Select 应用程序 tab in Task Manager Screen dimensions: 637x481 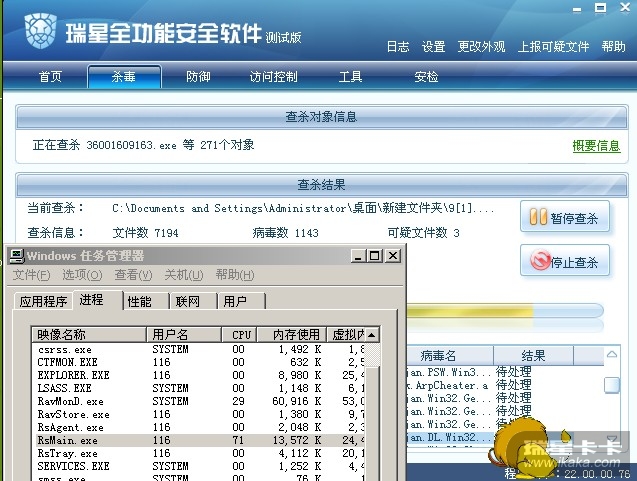43,301
